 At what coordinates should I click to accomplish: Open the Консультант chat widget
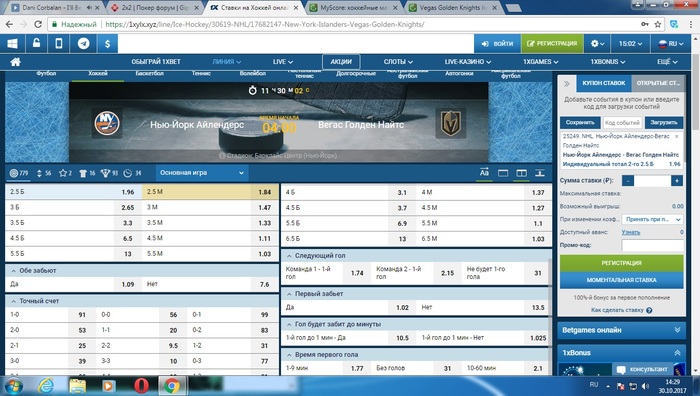pos(643,369)
